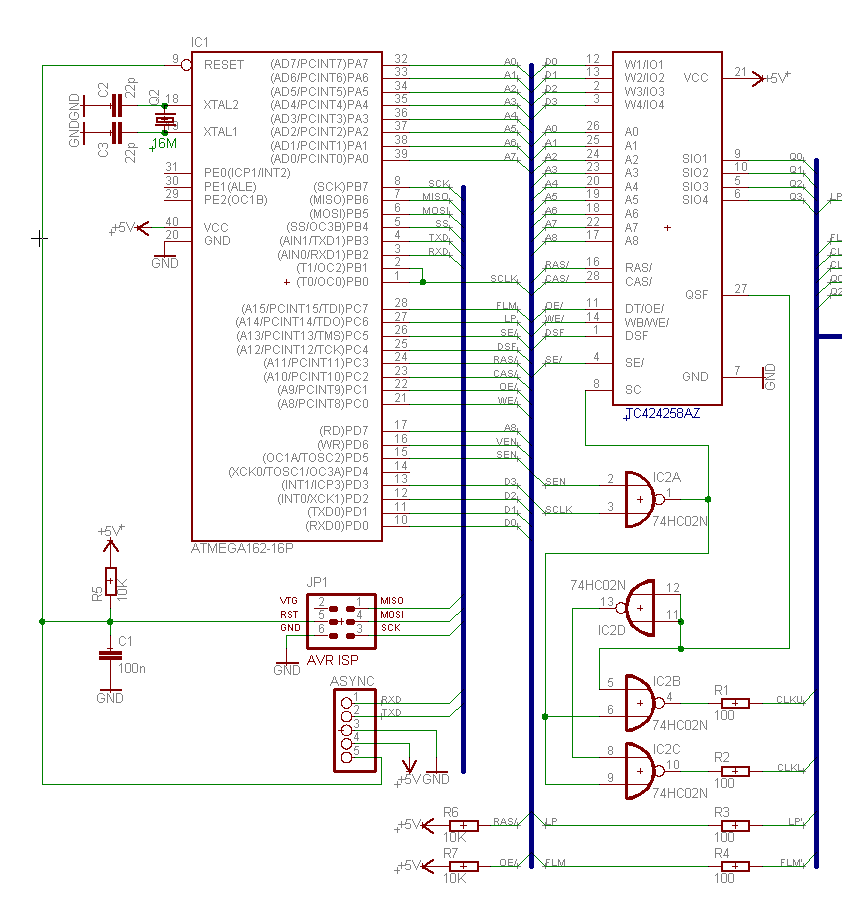The image size is (842, 906).
Task: Click the junction dot on the IC2A output
Action: [708, 499]
